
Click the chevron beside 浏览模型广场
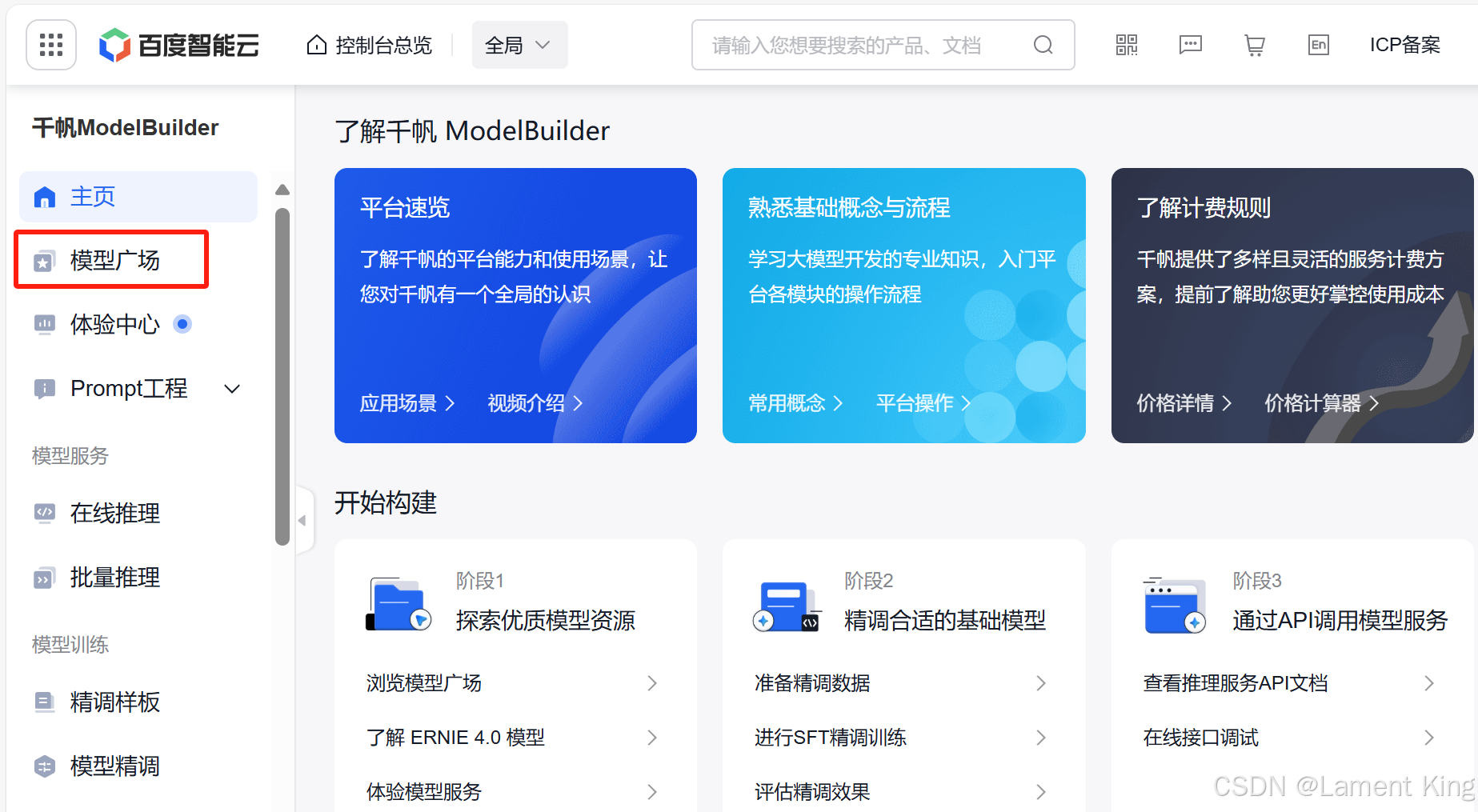tap(652, 682)
